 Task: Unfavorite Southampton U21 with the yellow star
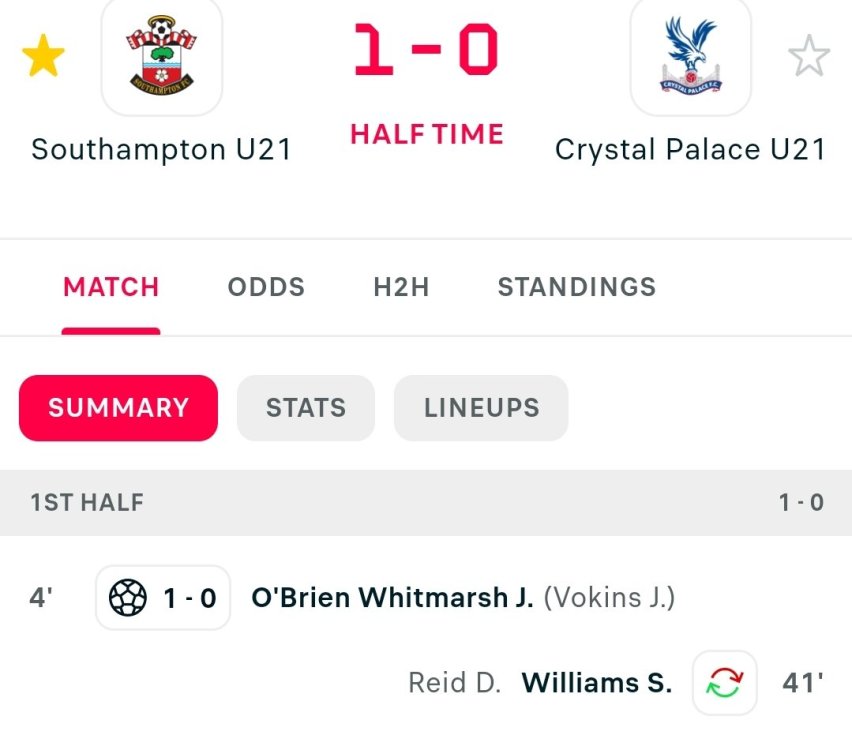43,57
